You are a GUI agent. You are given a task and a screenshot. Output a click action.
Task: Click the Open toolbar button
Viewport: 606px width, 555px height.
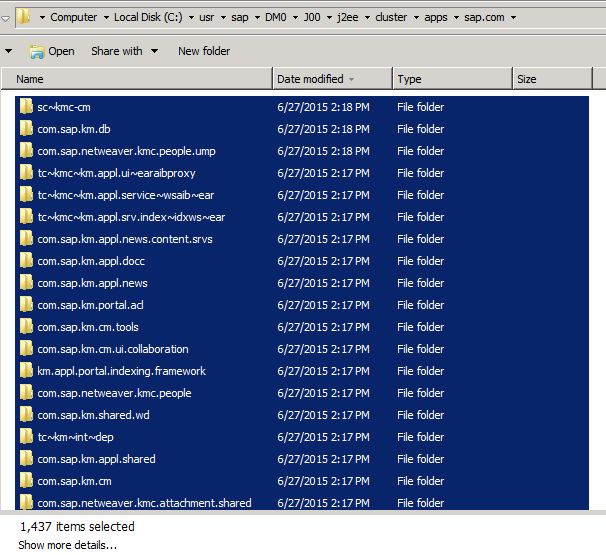coord(52,51)
